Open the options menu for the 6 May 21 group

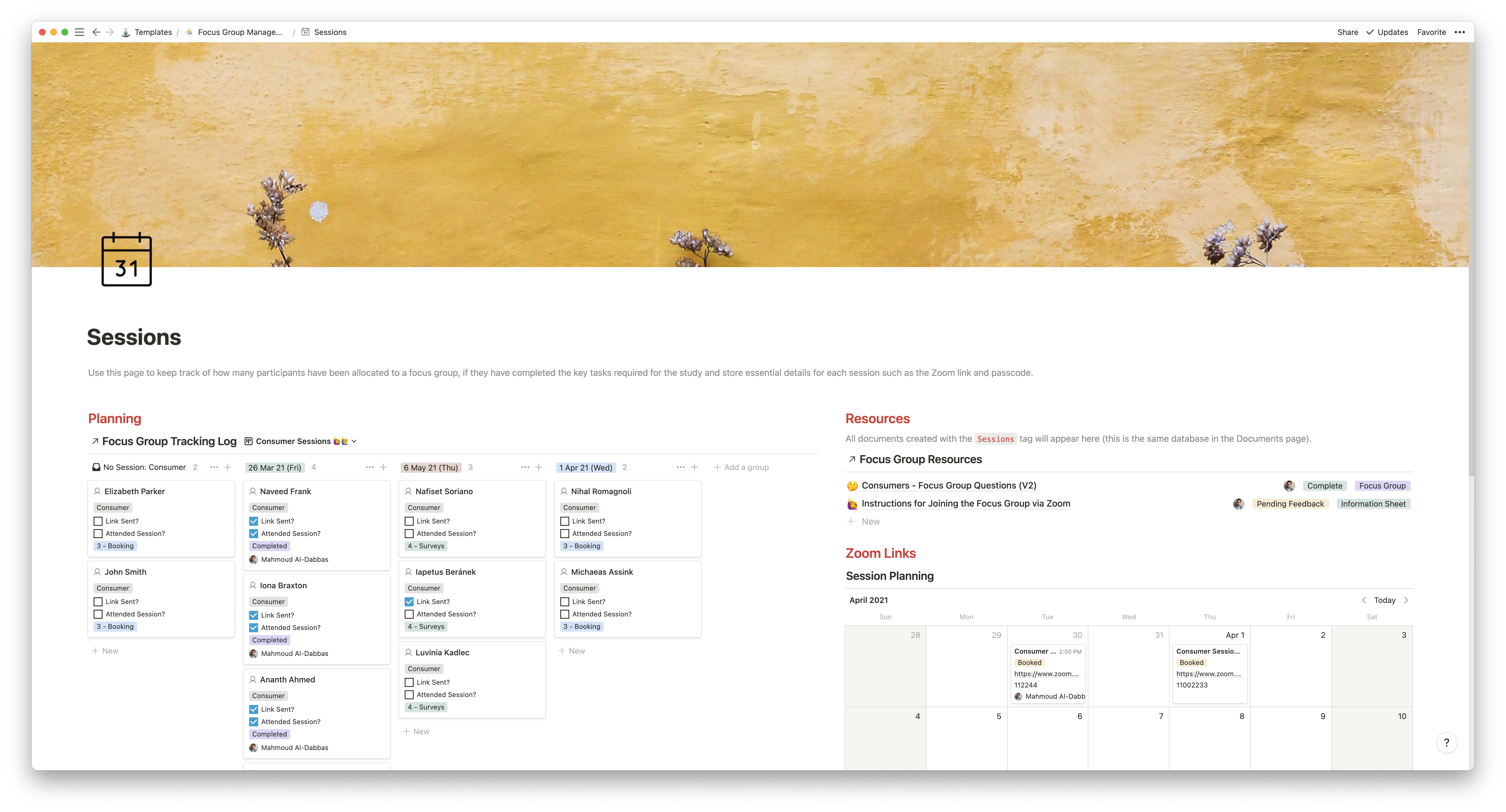[x=525, y=467]
